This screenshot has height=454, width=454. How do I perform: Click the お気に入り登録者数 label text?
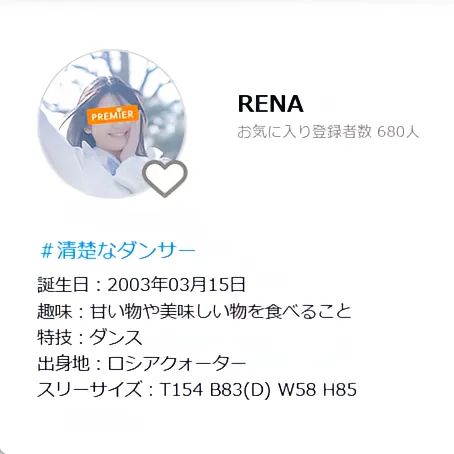[x=304, y=132]
